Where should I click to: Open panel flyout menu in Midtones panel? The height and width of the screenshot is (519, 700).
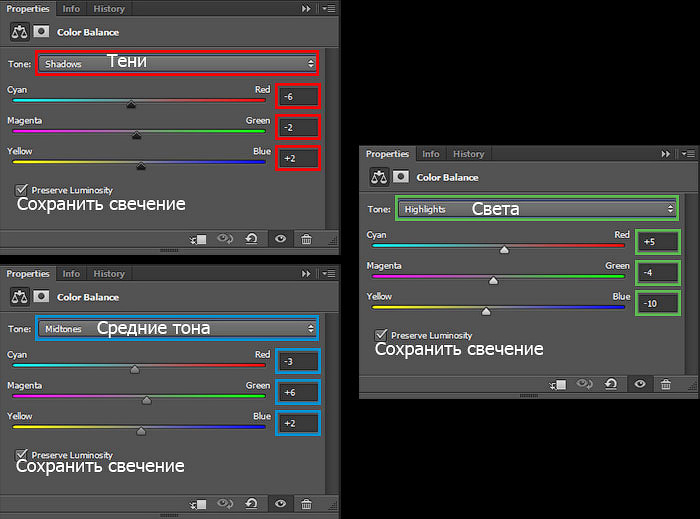(x=329, y=274)
